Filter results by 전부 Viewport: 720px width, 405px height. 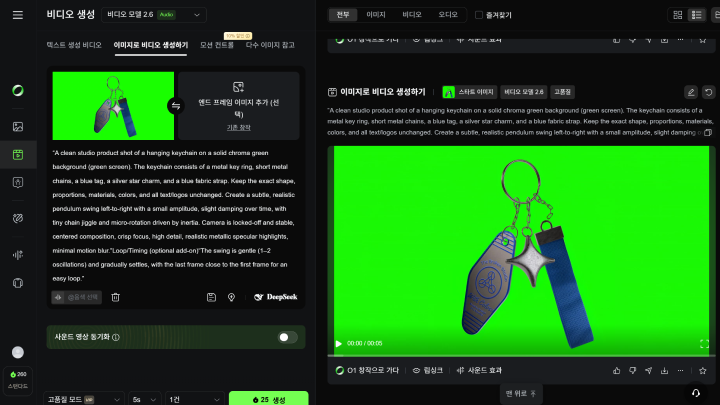coord(343,15)
